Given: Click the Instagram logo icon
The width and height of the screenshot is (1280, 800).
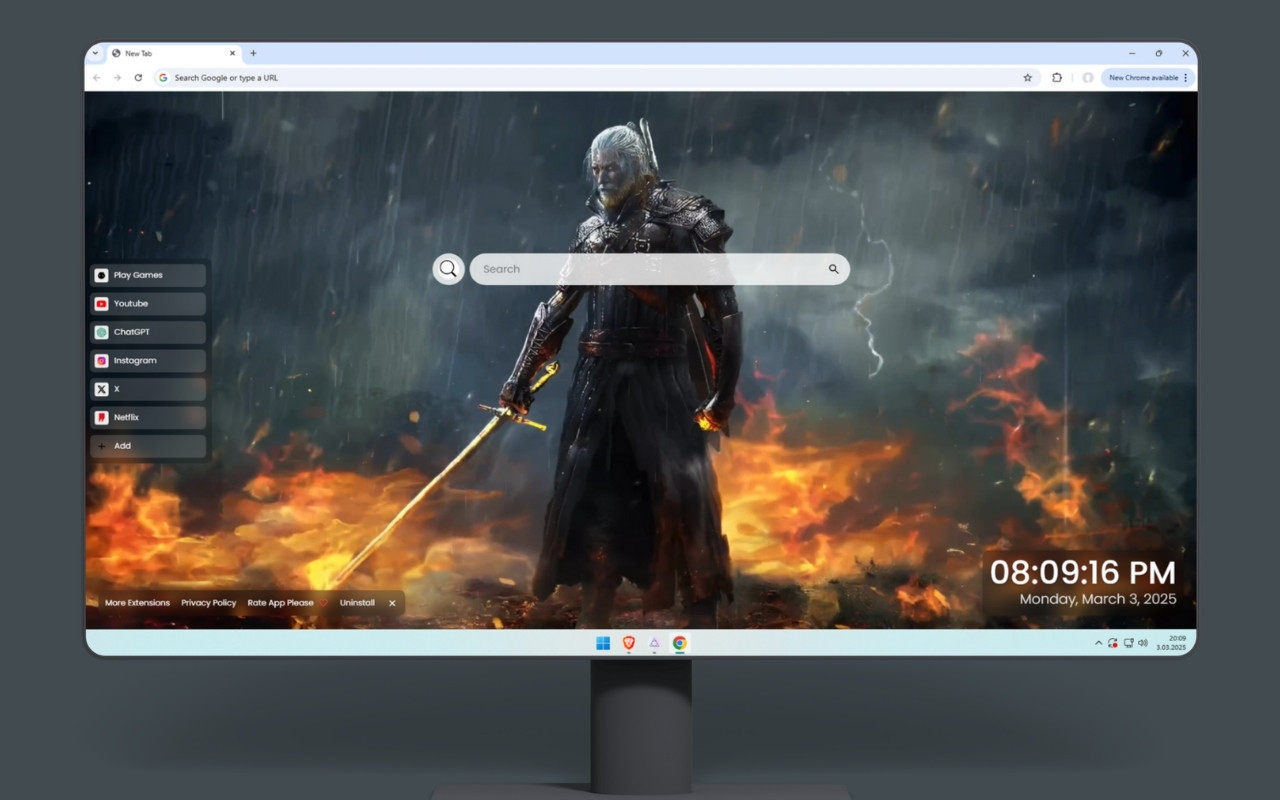Looking at the screenshot, I should click(x=101, y=360).
